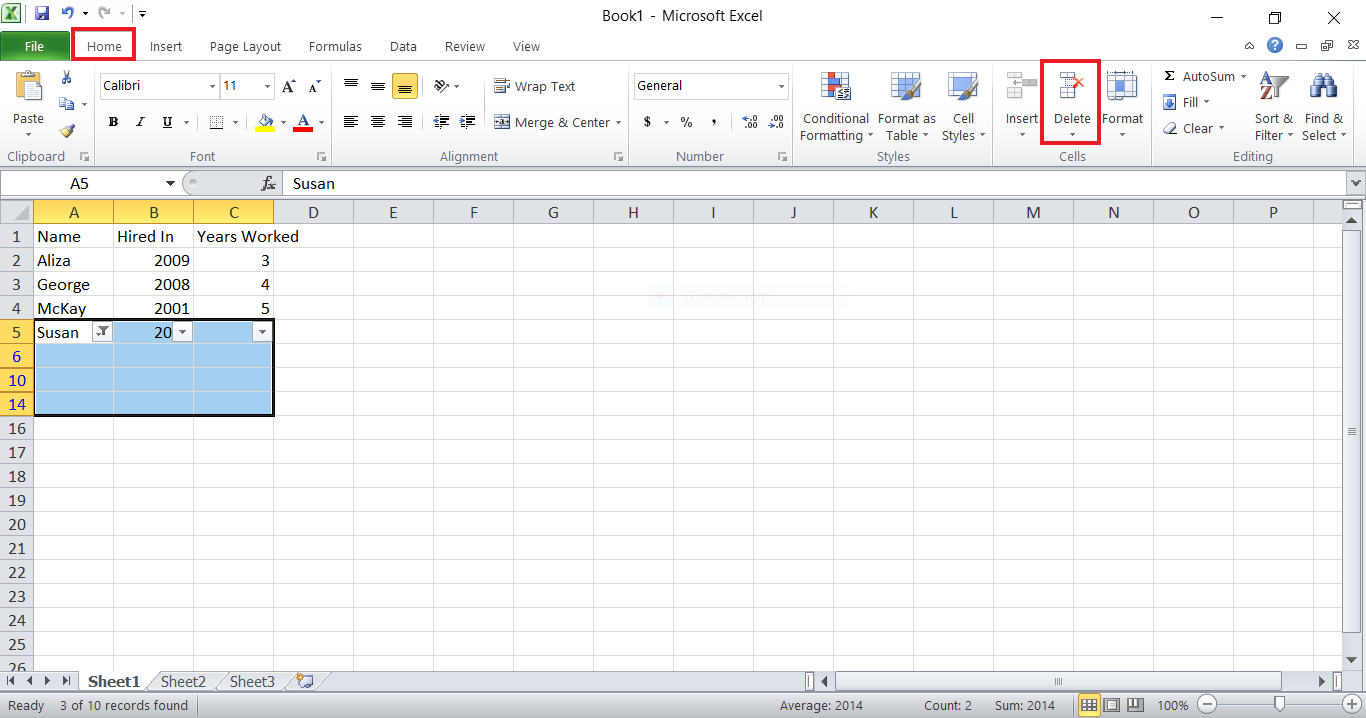The image size is (1366, 718).
Task: Select the Format Painter brush icon
Action: 66,130
